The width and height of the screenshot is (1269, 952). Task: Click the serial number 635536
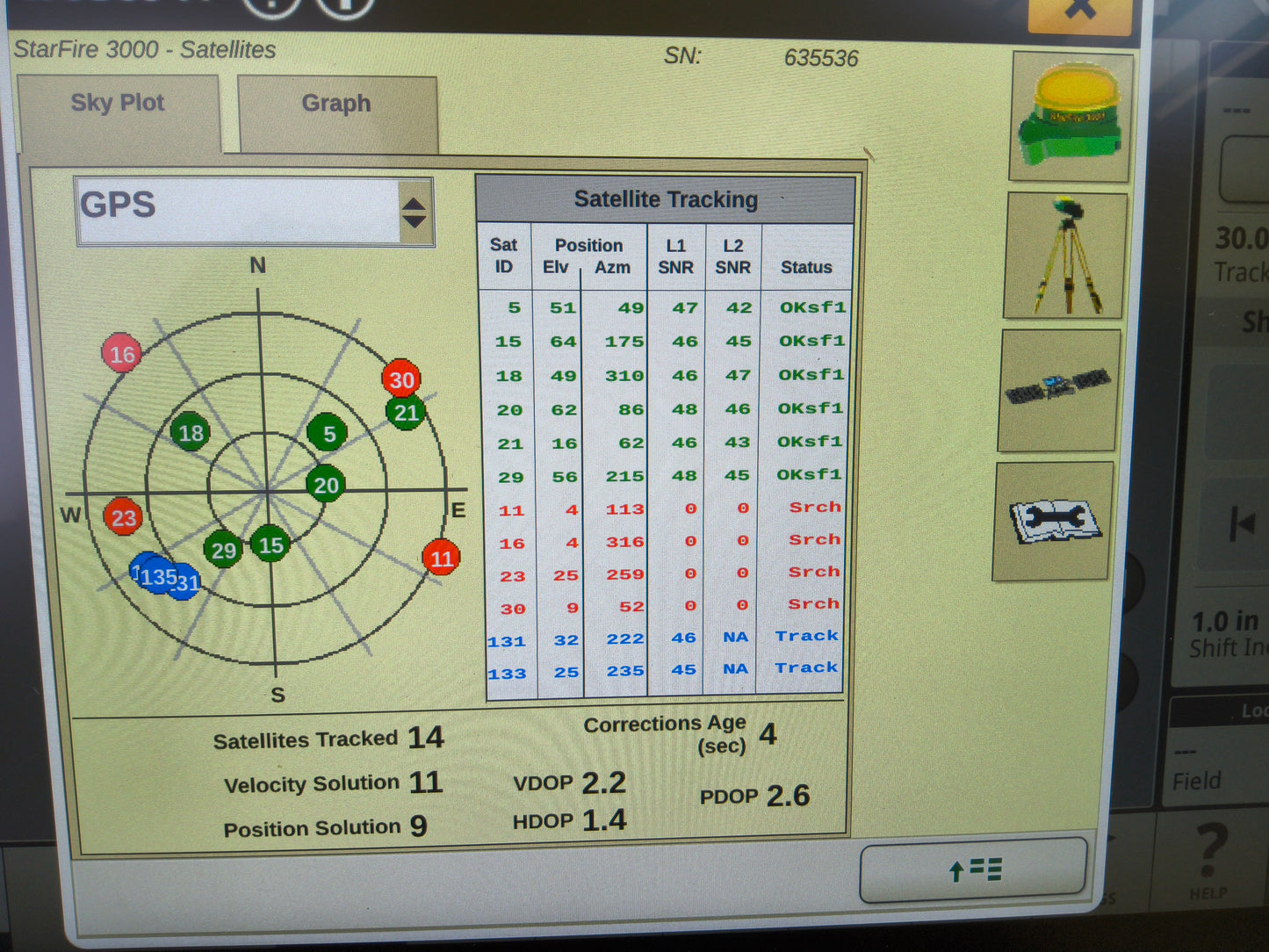(x=821, y=58)
